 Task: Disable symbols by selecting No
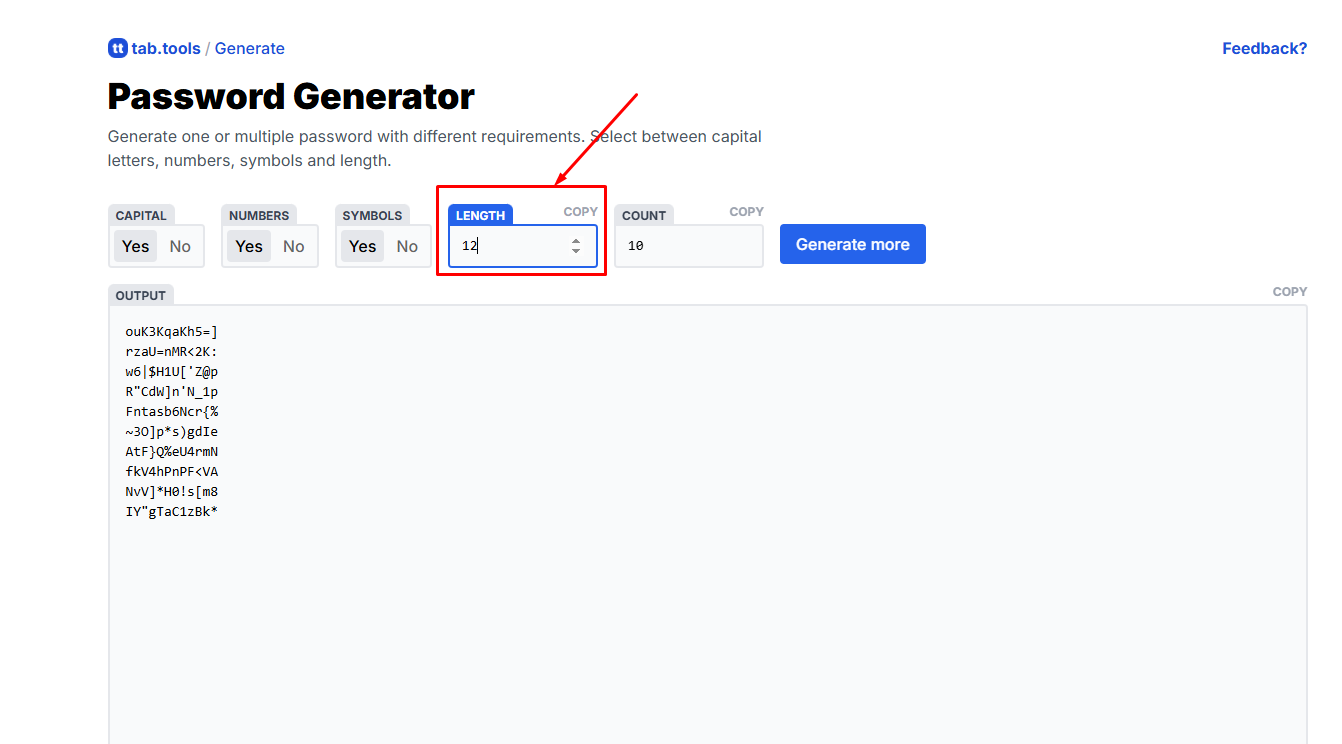[406, 246]
